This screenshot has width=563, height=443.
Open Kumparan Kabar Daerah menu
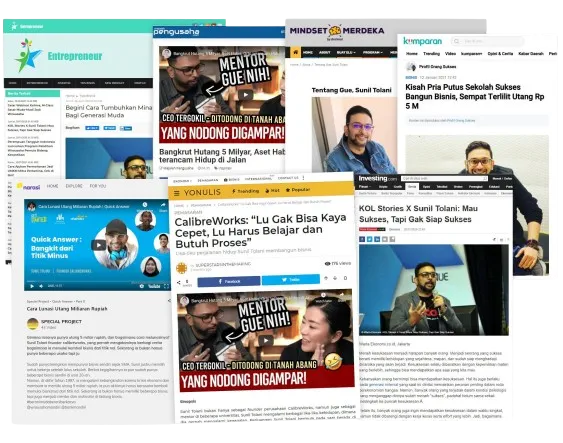531,53
